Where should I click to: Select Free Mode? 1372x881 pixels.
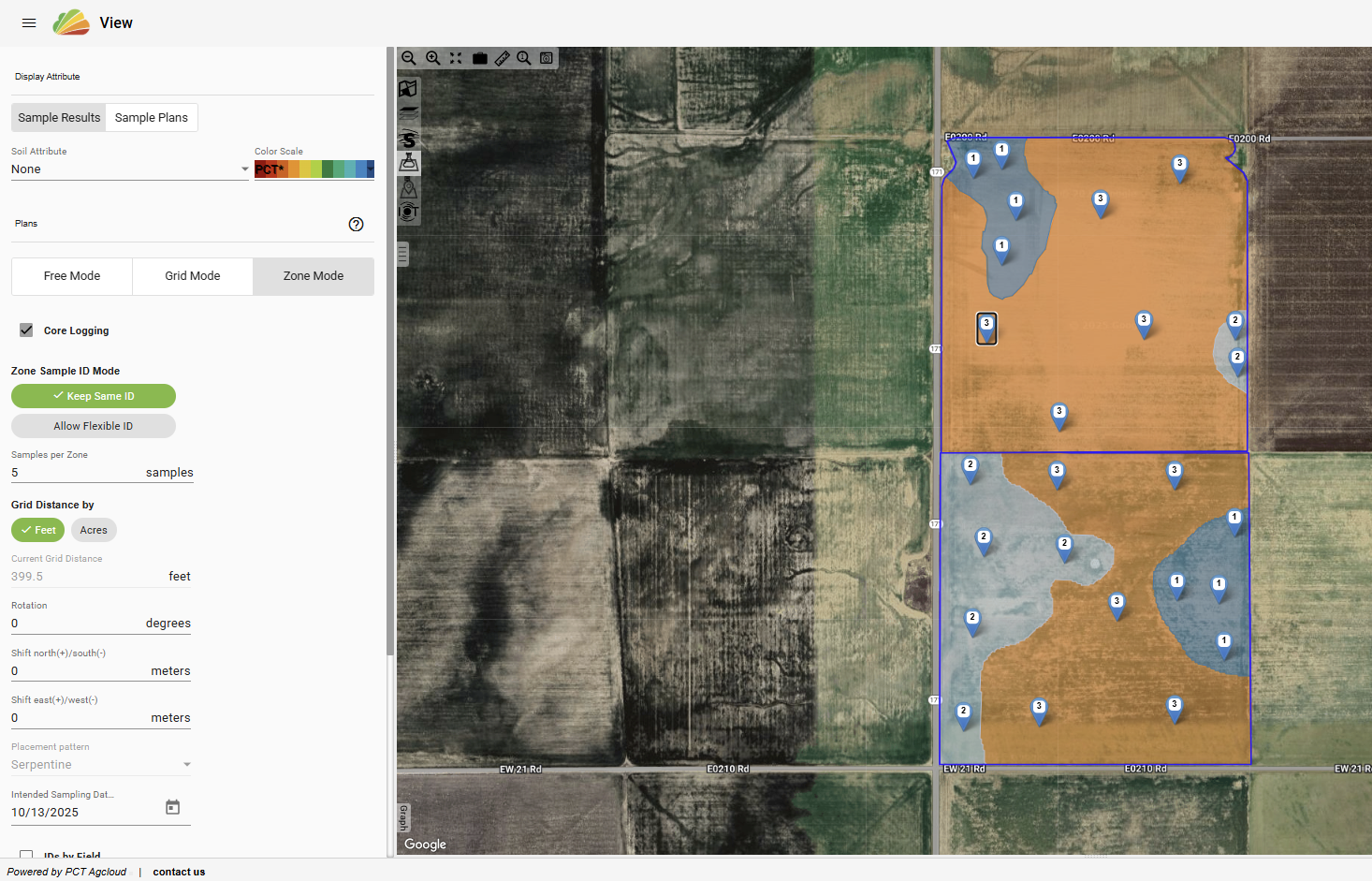coord(72,276)
